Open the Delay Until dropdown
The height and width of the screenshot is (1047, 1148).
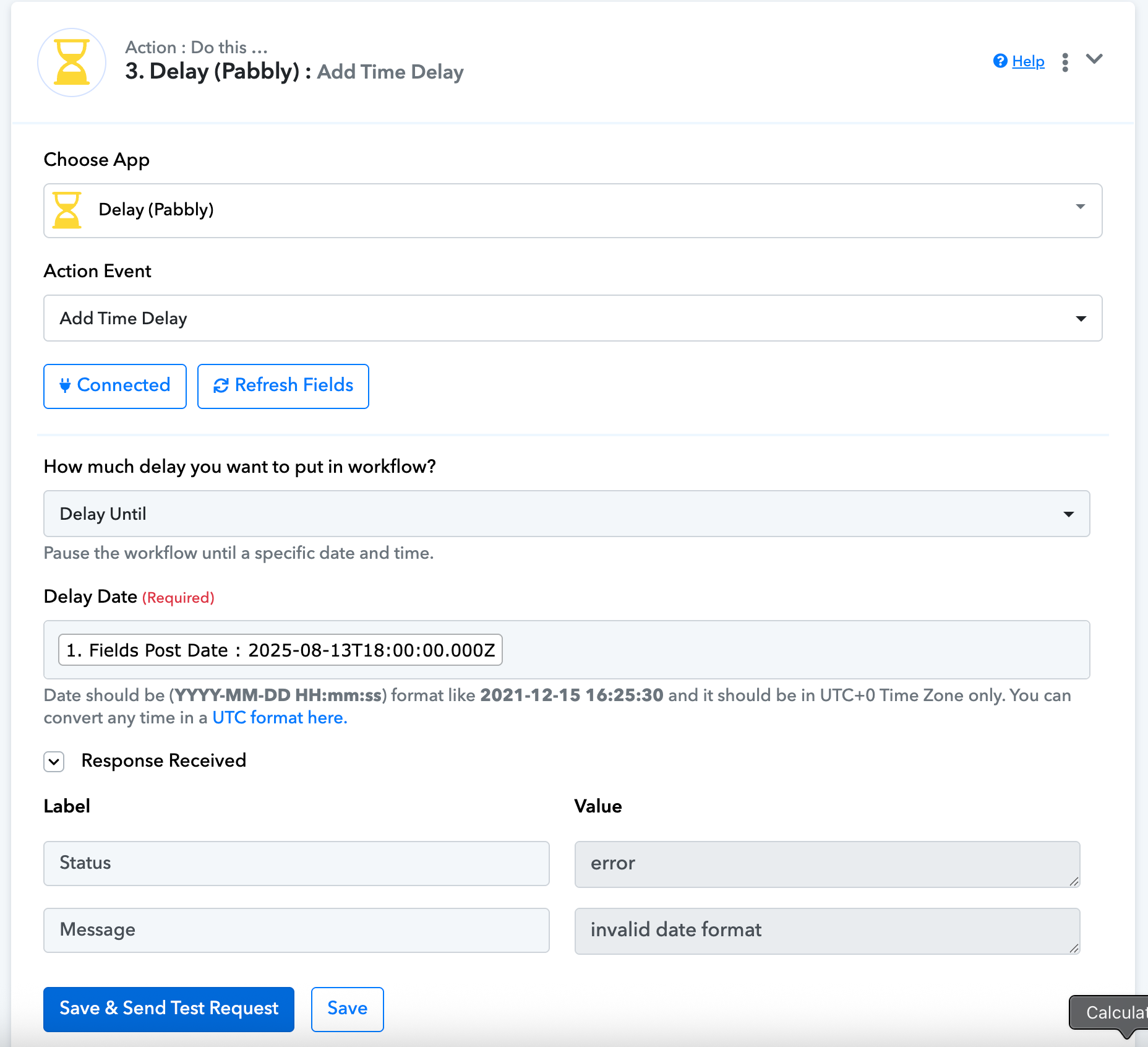click(x=567, y=514)
